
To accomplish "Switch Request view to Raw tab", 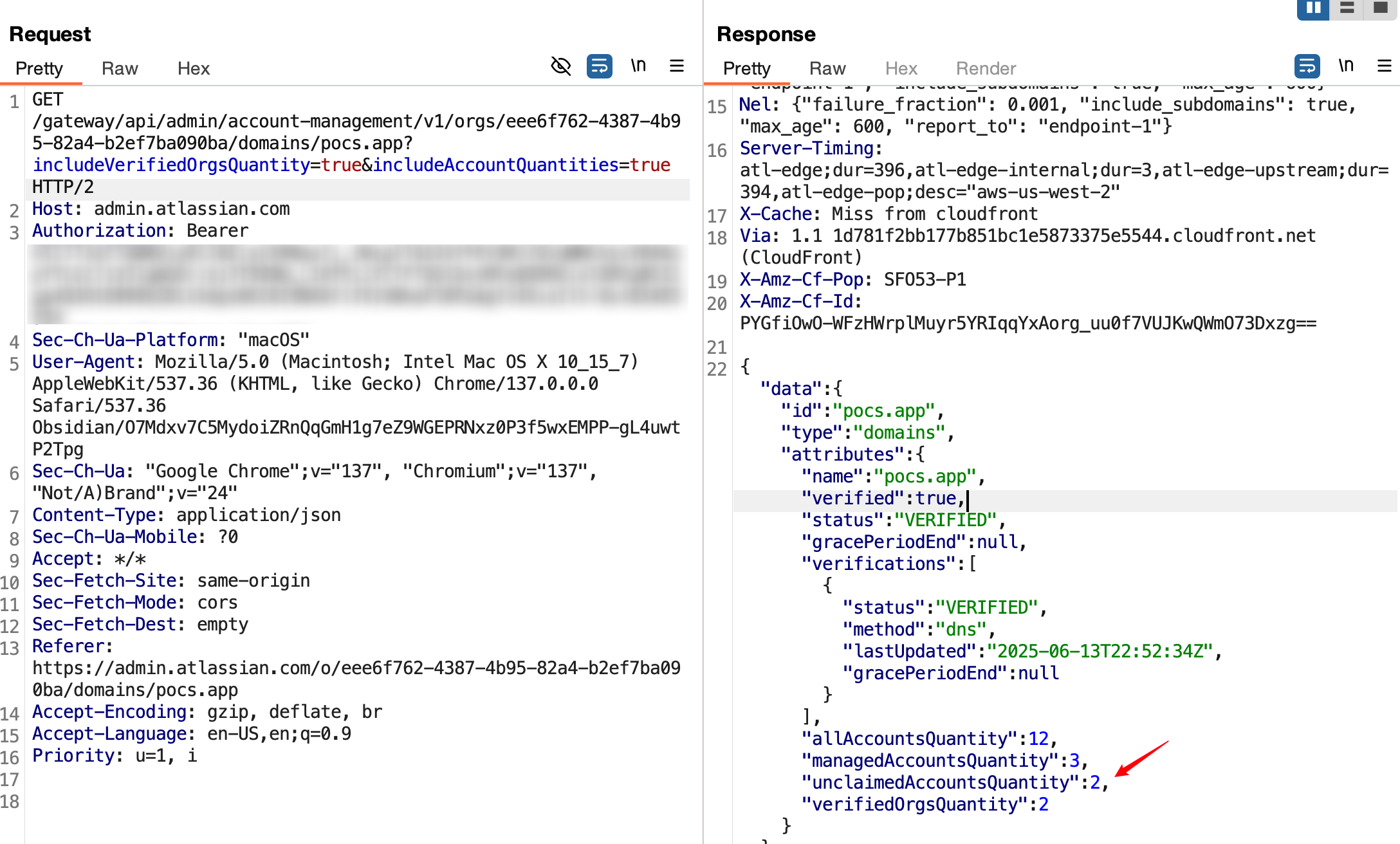I will (120, 68).
